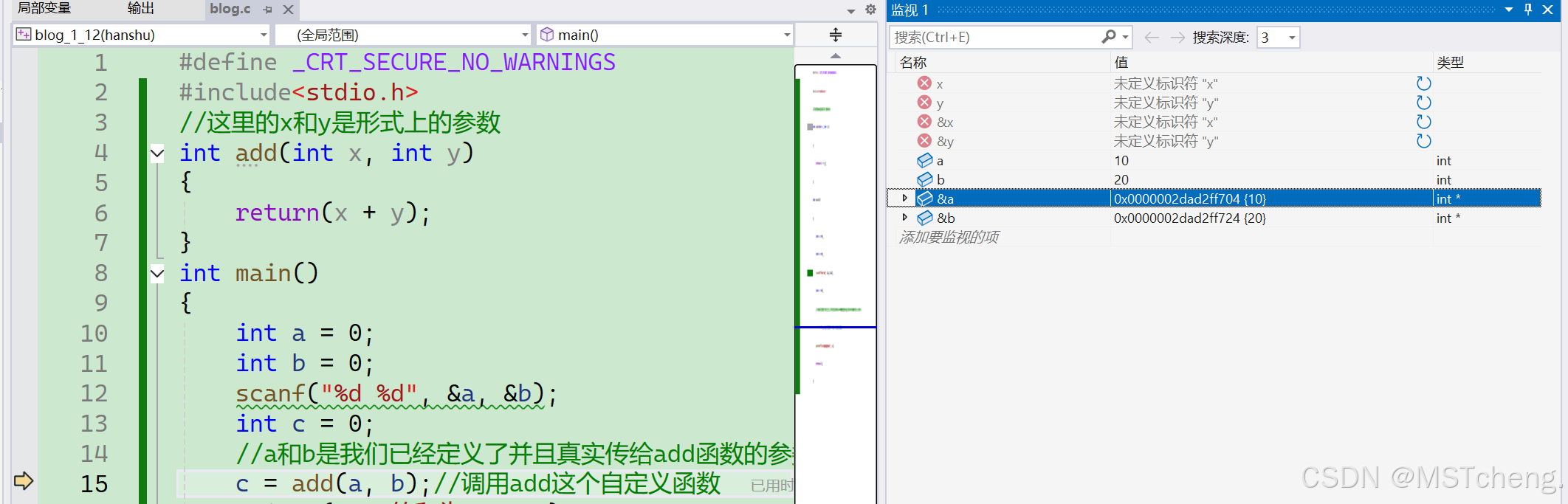
Task: Close the blog.c tab
Action: click(289, 10)
